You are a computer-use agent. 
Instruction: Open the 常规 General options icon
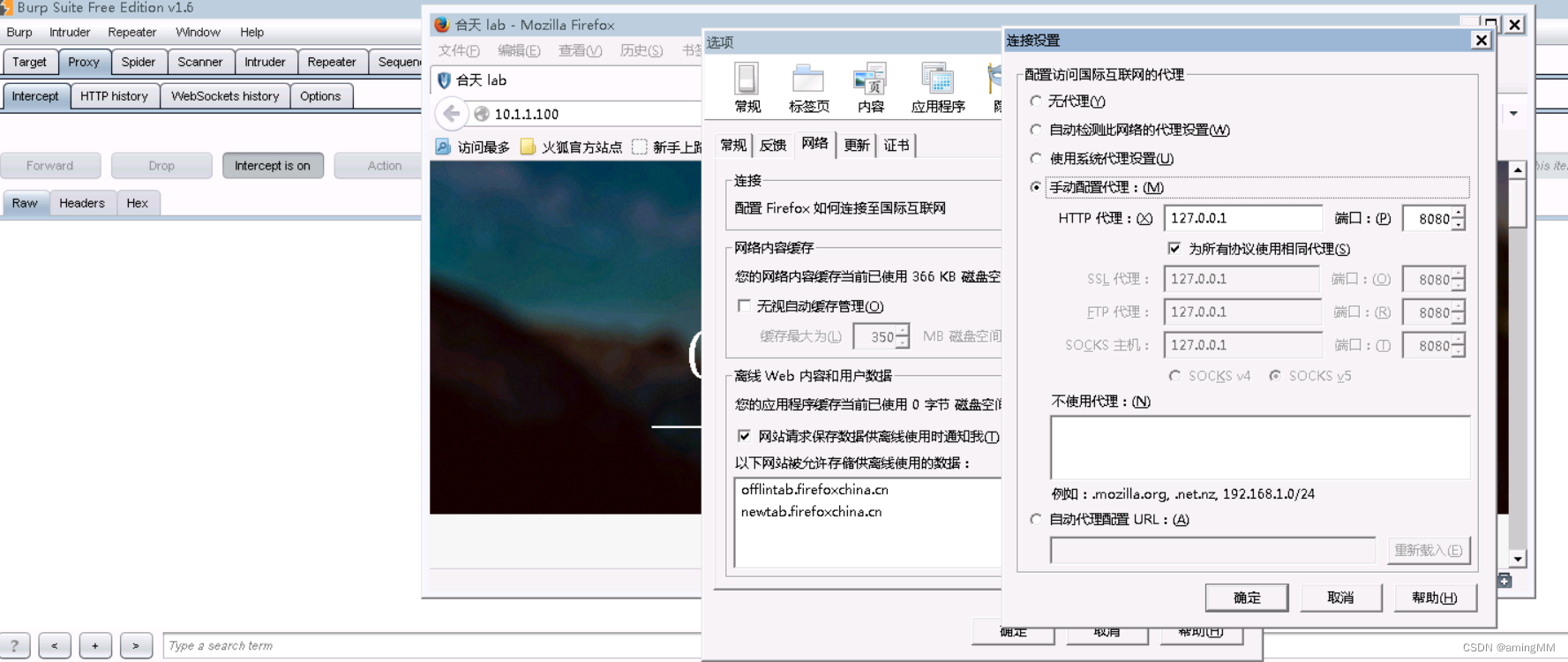click(x=746, y=87)
